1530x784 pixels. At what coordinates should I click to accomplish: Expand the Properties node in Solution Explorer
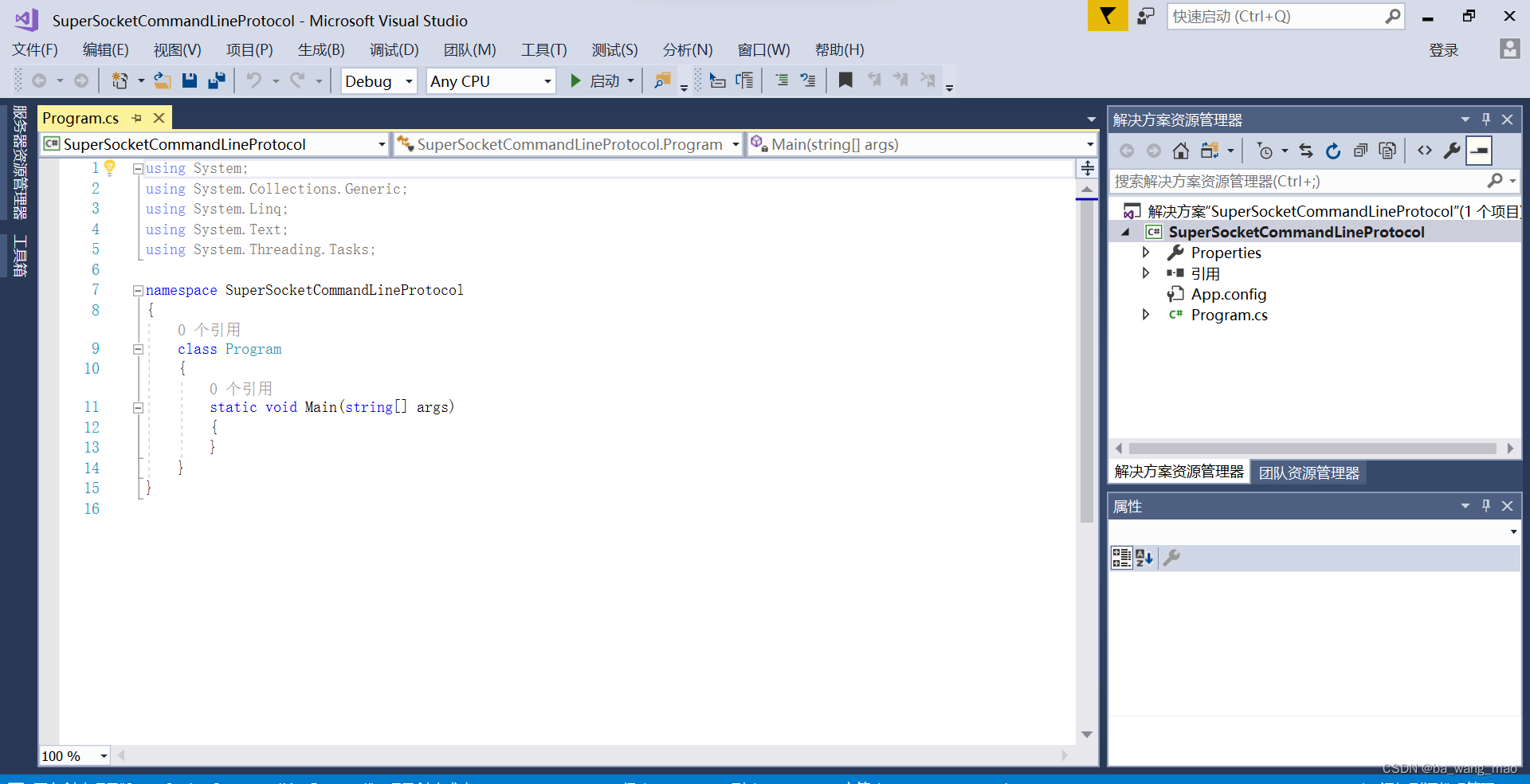point(1146,252)
